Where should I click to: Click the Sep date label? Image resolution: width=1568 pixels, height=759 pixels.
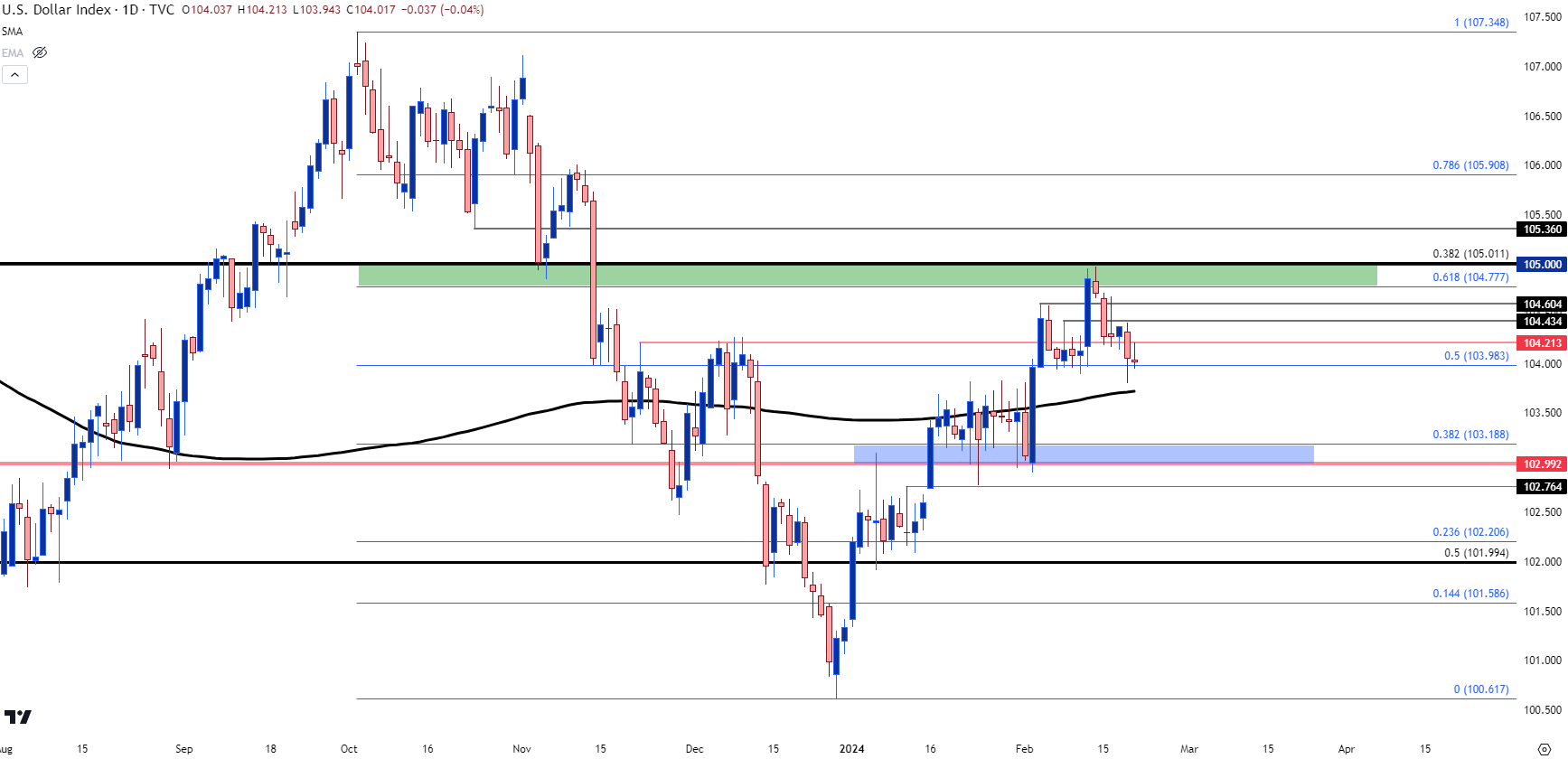click(183, 749)
